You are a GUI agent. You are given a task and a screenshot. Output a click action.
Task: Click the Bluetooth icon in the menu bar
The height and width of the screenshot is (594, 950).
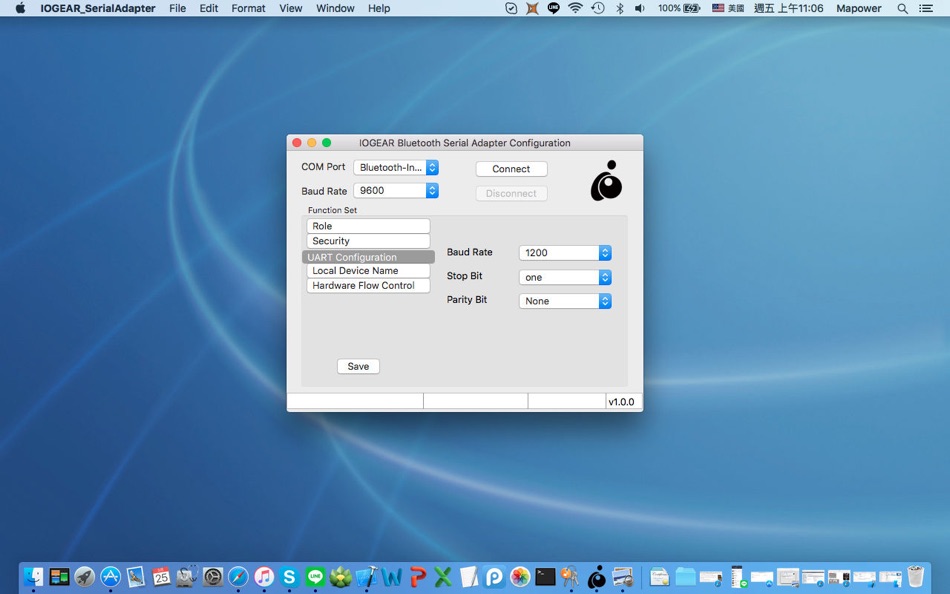click(x=619, y=8)
